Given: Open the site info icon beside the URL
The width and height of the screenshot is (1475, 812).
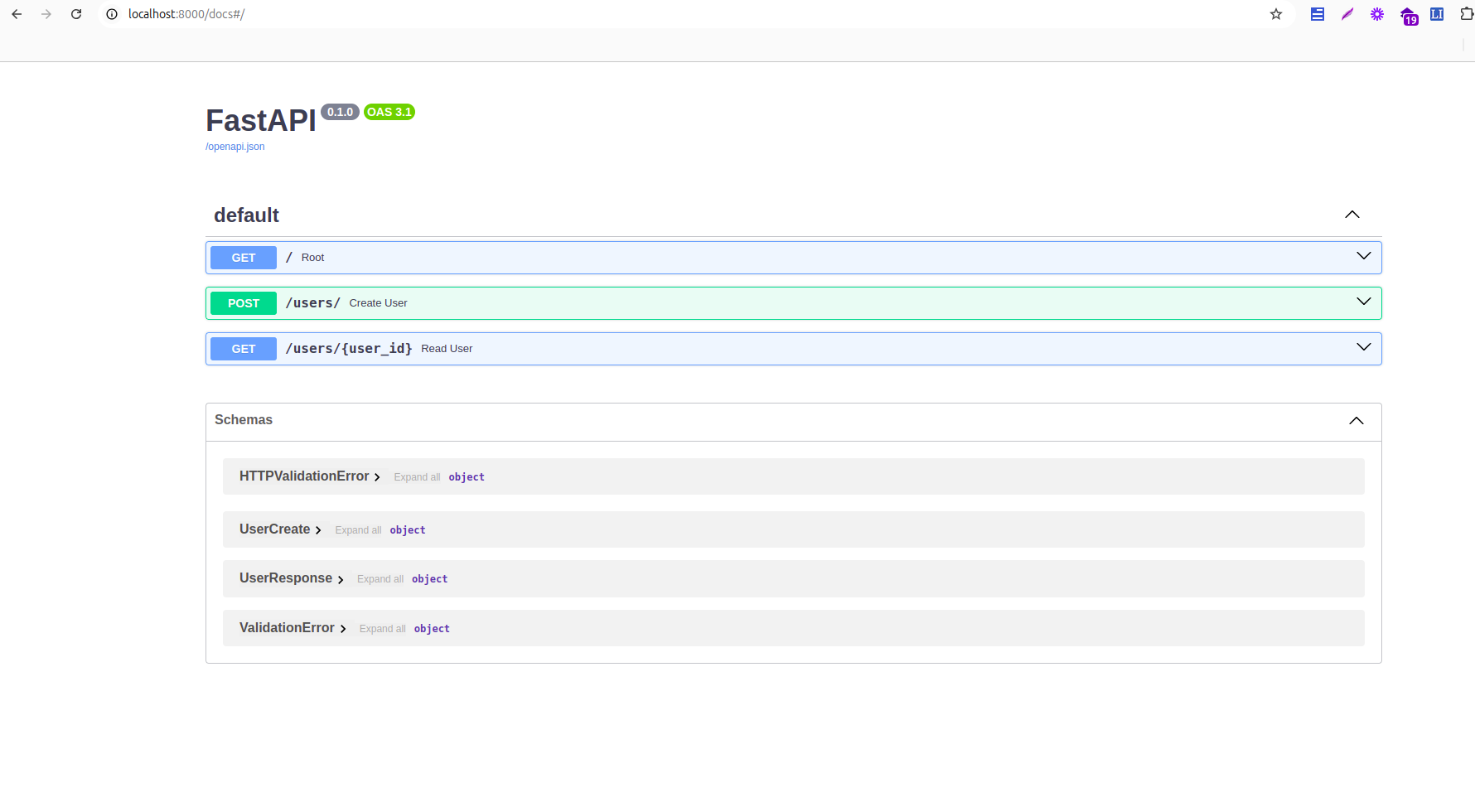Looking at the screenshot, I should pyautogui.click(x=112, y=14).
